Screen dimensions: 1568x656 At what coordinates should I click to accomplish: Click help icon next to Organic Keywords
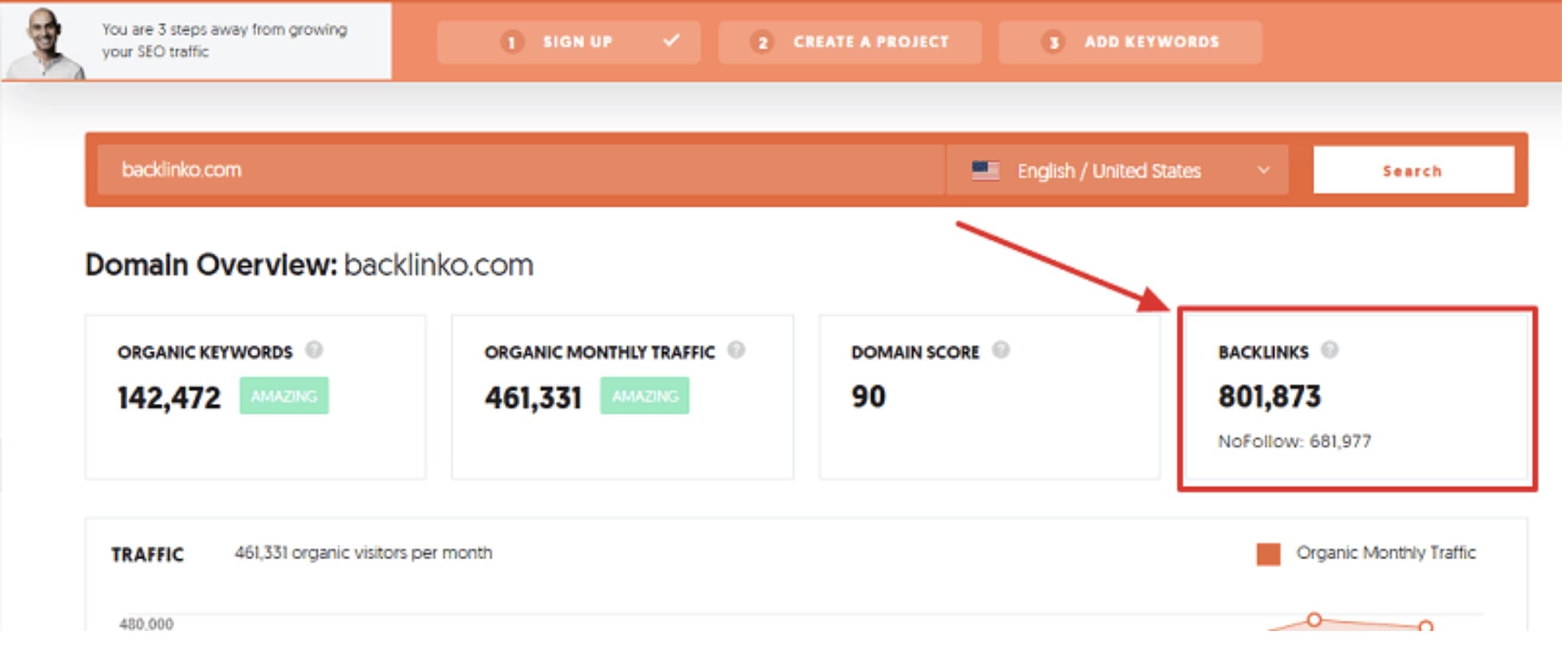pyautogui.click(x=314, y=350)
